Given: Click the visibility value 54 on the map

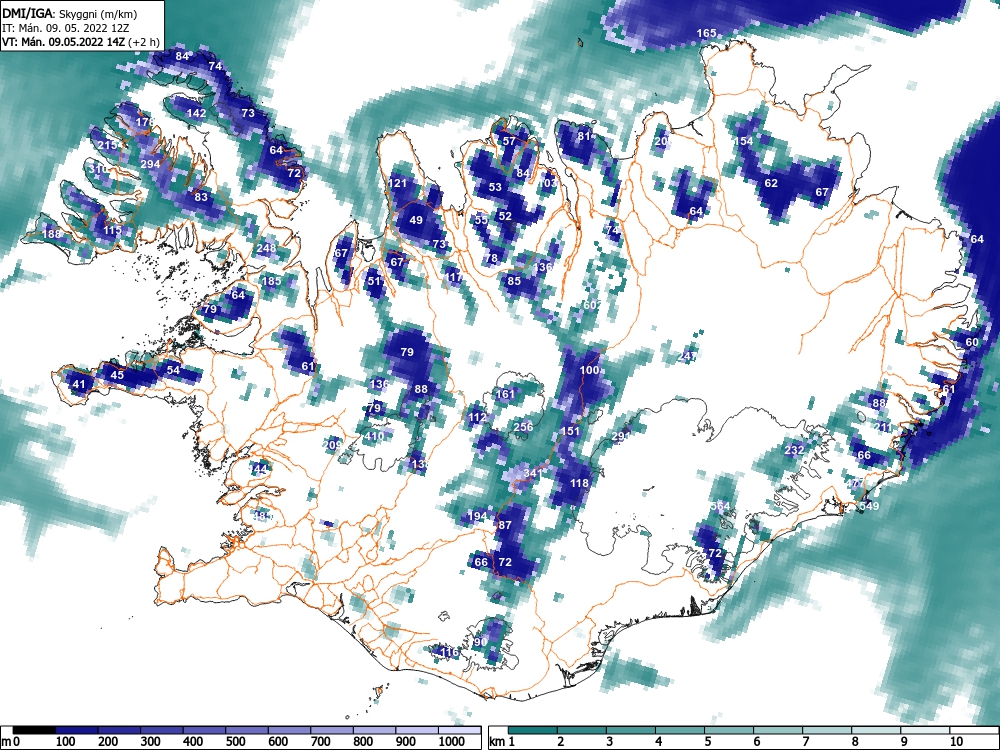Looking at the screenshot, I should pos(173,369).
